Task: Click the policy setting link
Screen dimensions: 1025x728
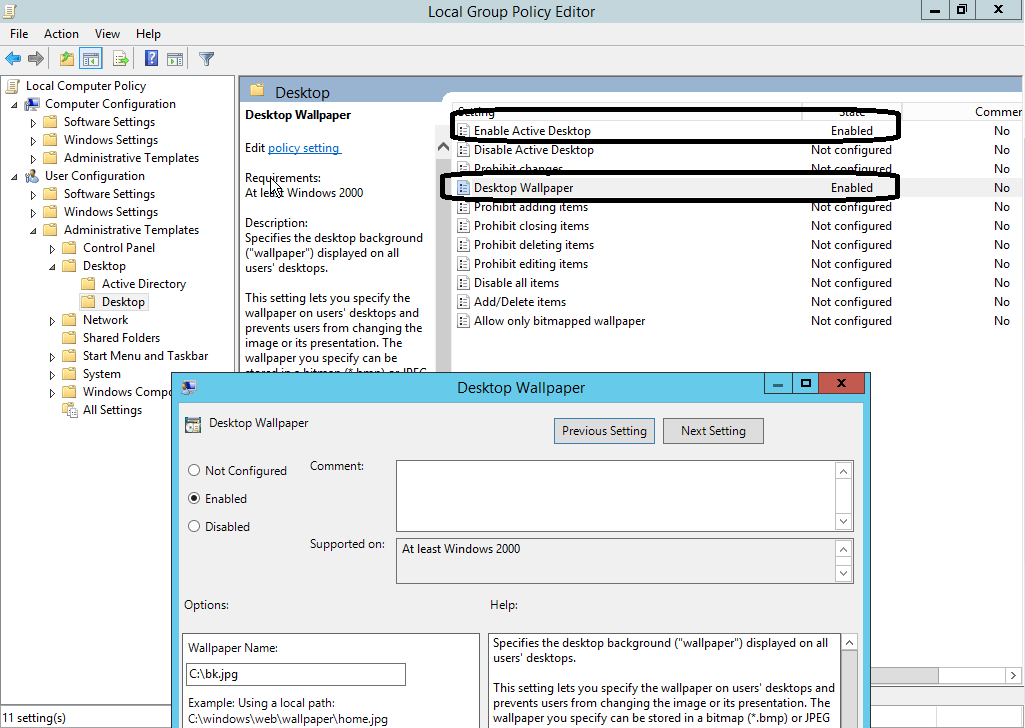Action: click(304, 148)
